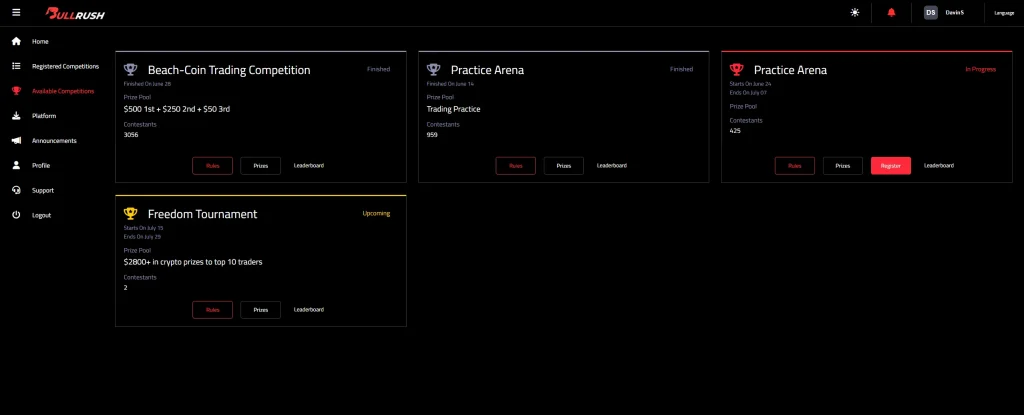This screenshot has width=1024, height=415.
Task: Toggle the light theme sun icon
Action: [855, 12]
